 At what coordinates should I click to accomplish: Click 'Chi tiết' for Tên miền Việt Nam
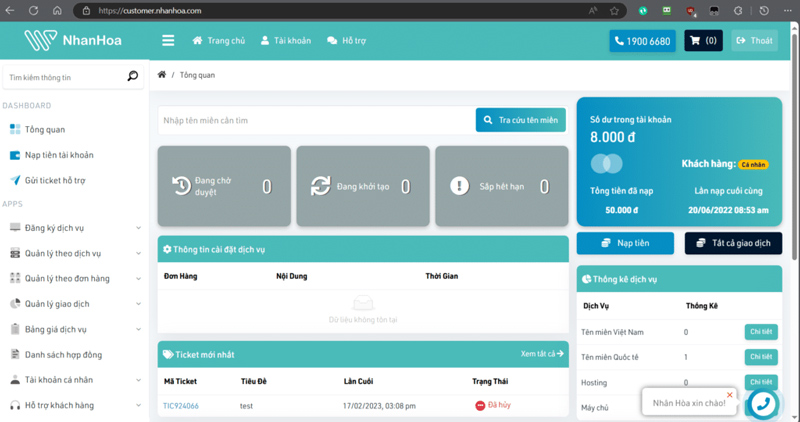[760, 332]
